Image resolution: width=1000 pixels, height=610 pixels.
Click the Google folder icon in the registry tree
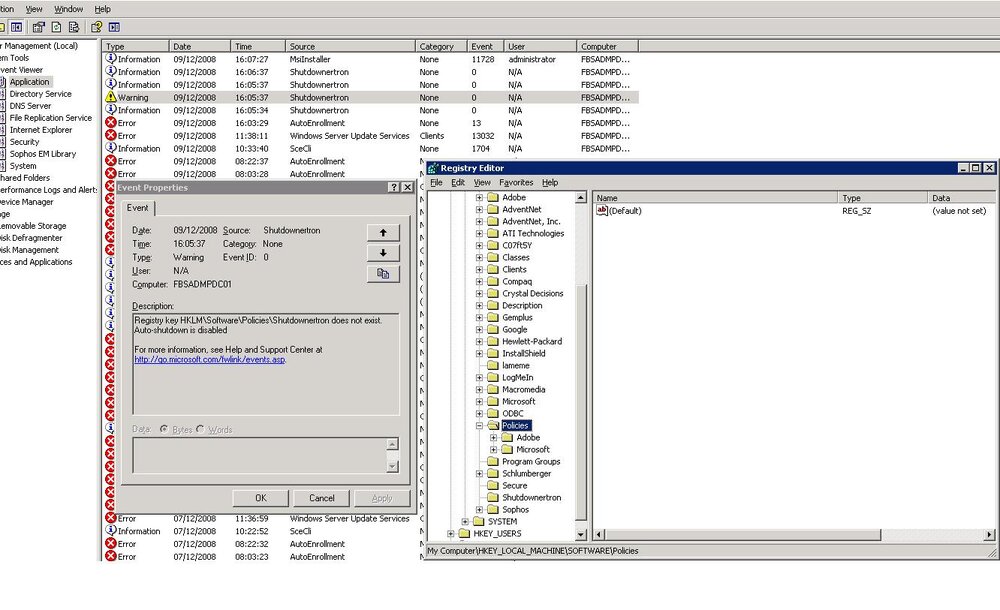pyautogui.click(x=493, y=329)
